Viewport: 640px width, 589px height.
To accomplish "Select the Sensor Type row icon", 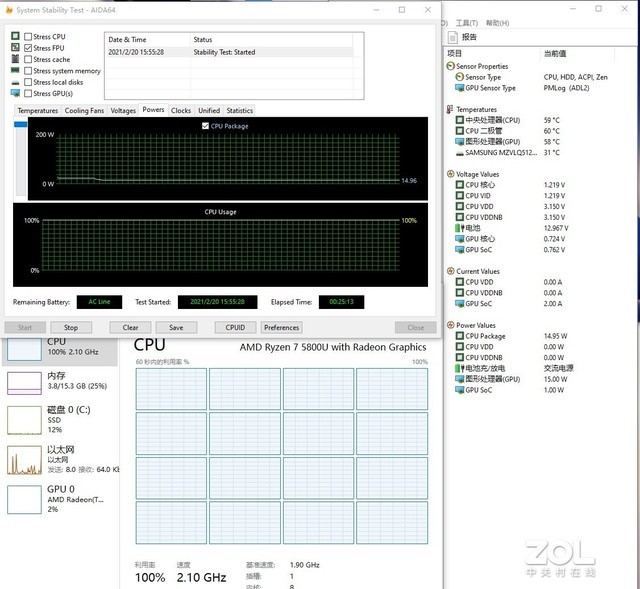I will (460, 77).
